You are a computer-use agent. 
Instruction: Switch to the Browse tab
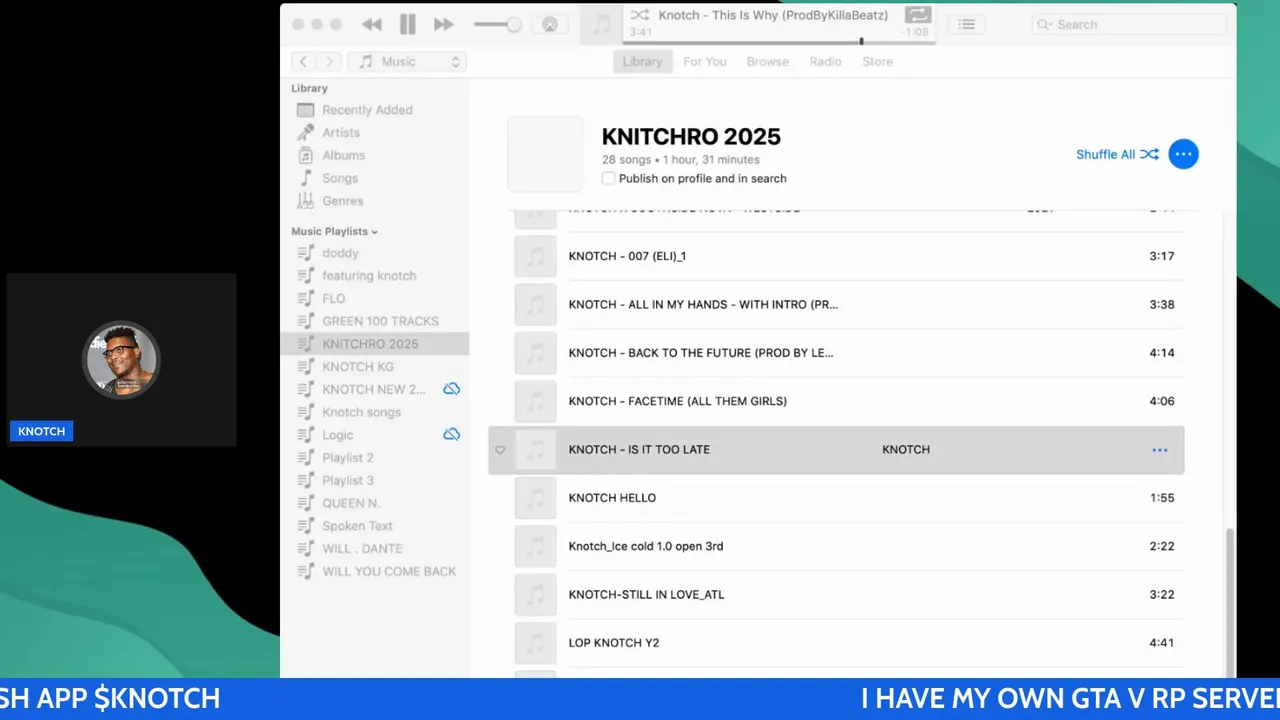click(768, 62)
